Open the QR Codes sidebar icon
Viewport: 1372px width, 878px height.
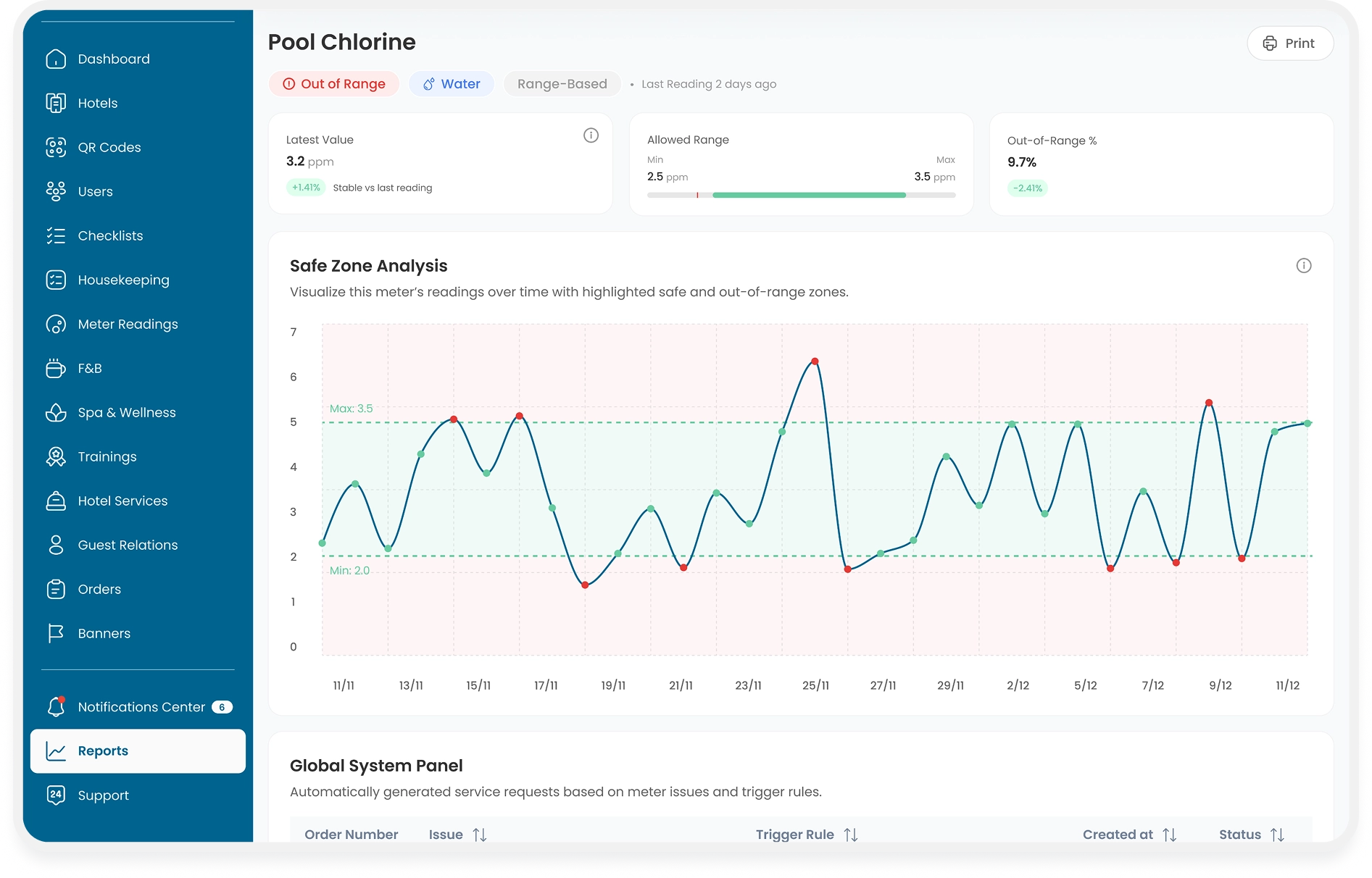[x=56, y=148]
